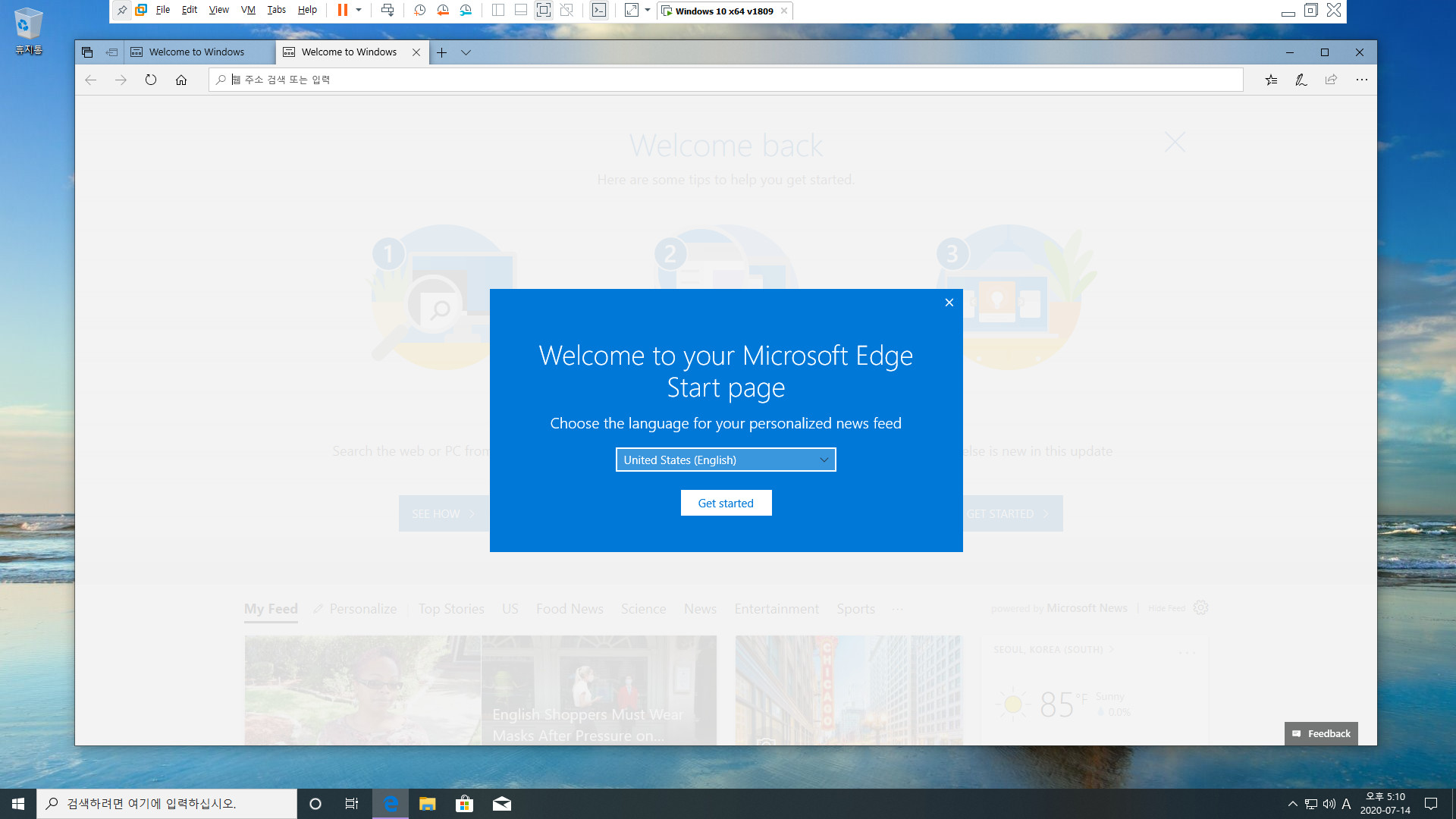Viewport: 1456px width, 819px height.
Task: View tabs you've set aside
Action: click(x=87, y=52)
